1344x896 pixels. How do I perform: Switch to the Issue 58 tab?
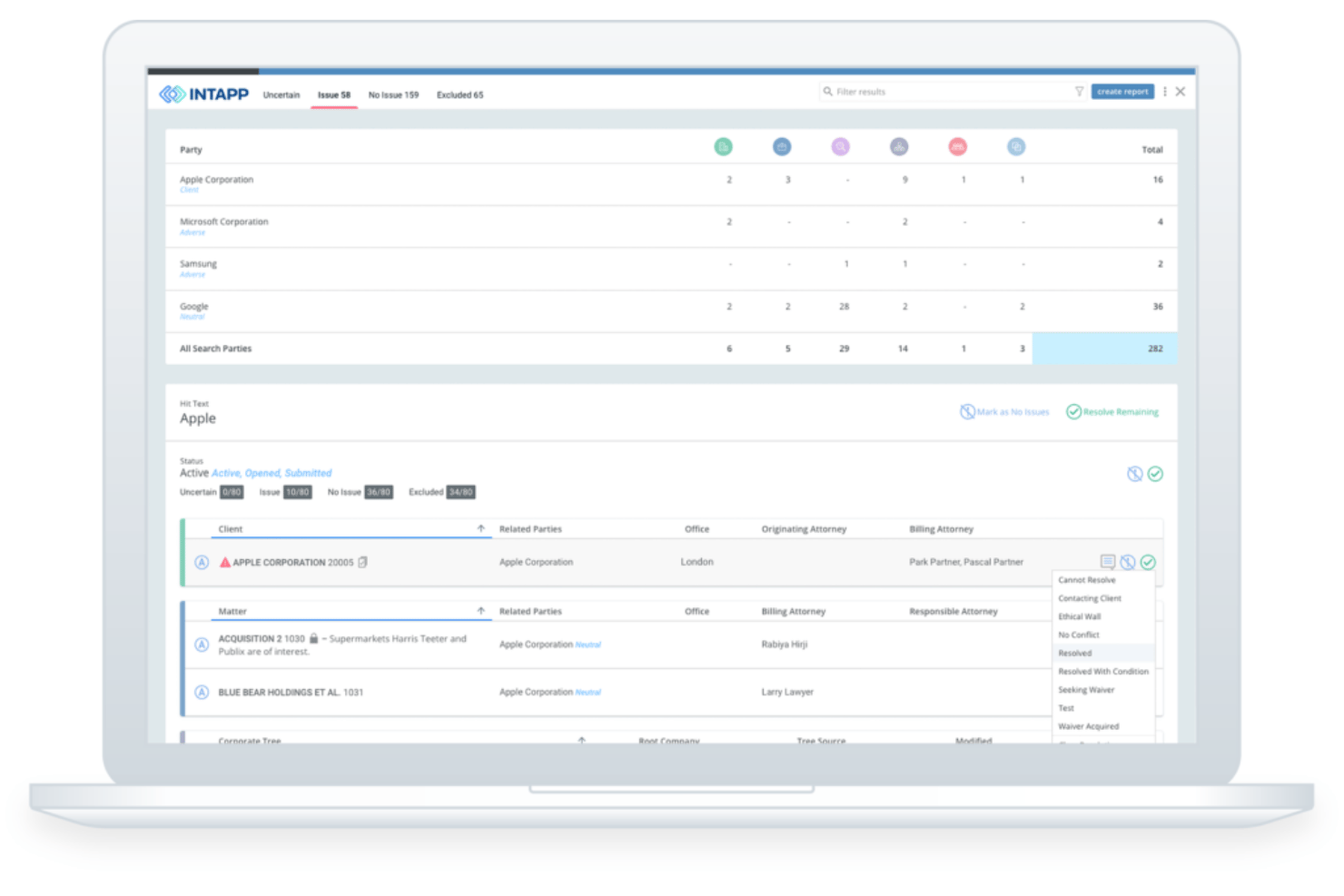click(x=334, y=94)
